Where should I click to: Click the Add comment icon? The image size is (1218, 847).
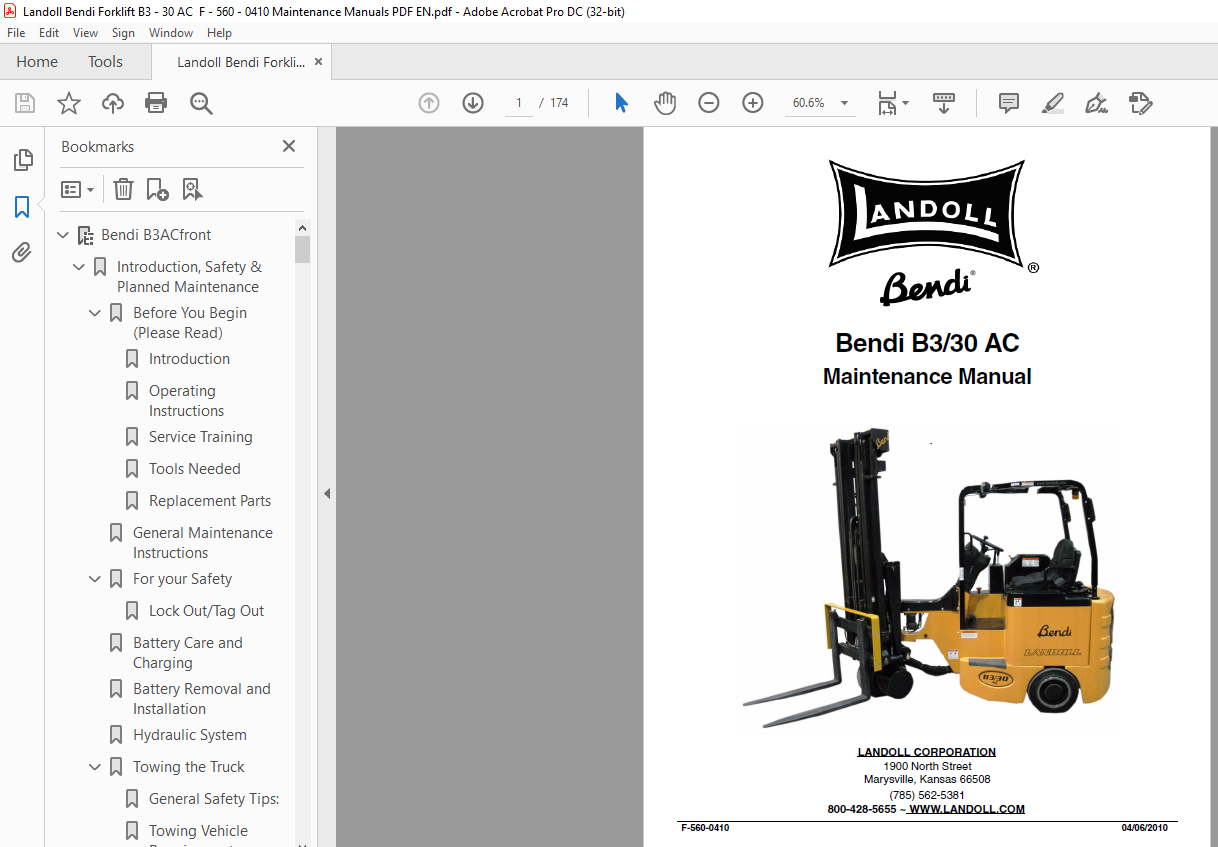(x=1009, y=103)
